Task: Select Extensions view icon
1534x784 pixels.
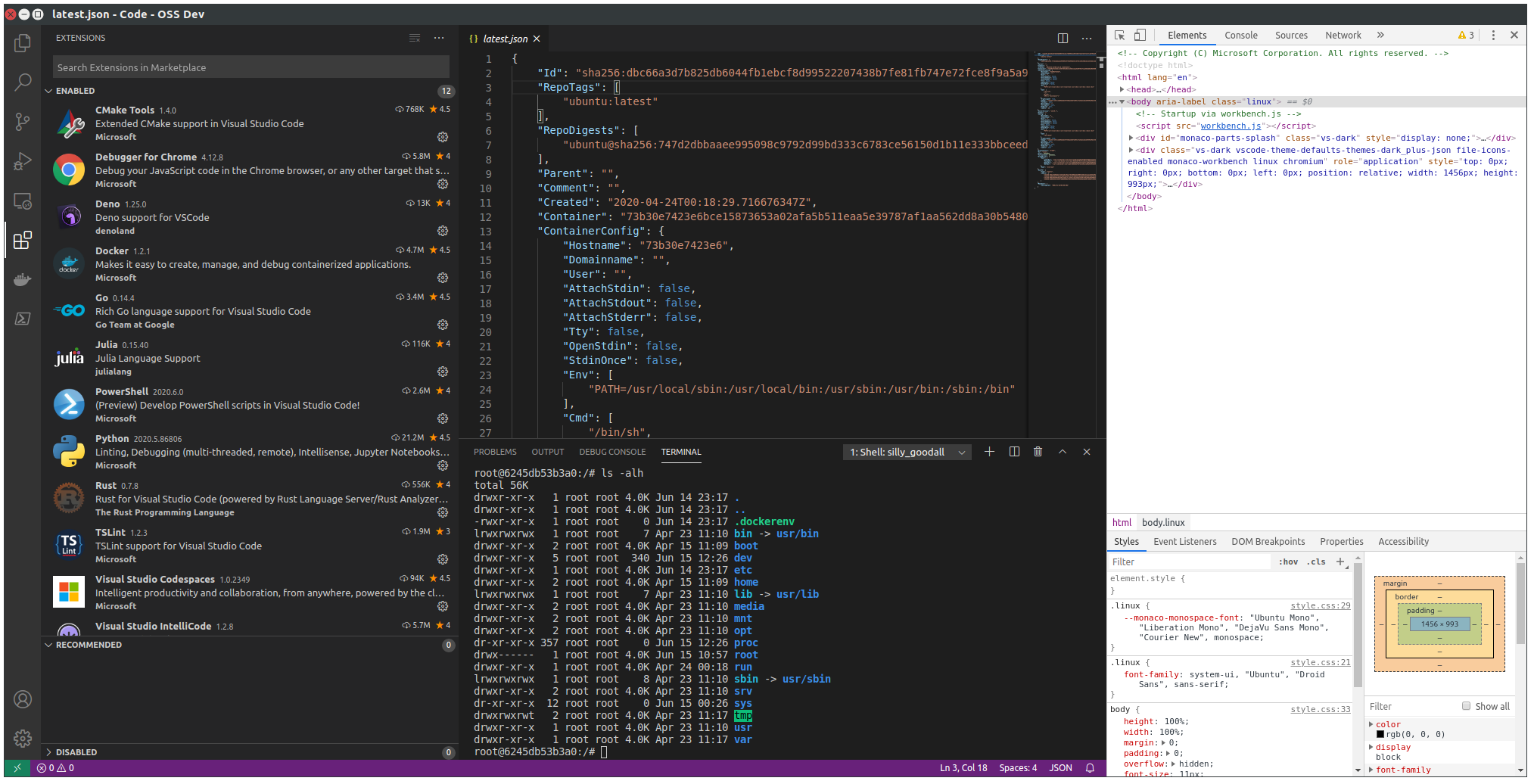Action: point(23,241)
